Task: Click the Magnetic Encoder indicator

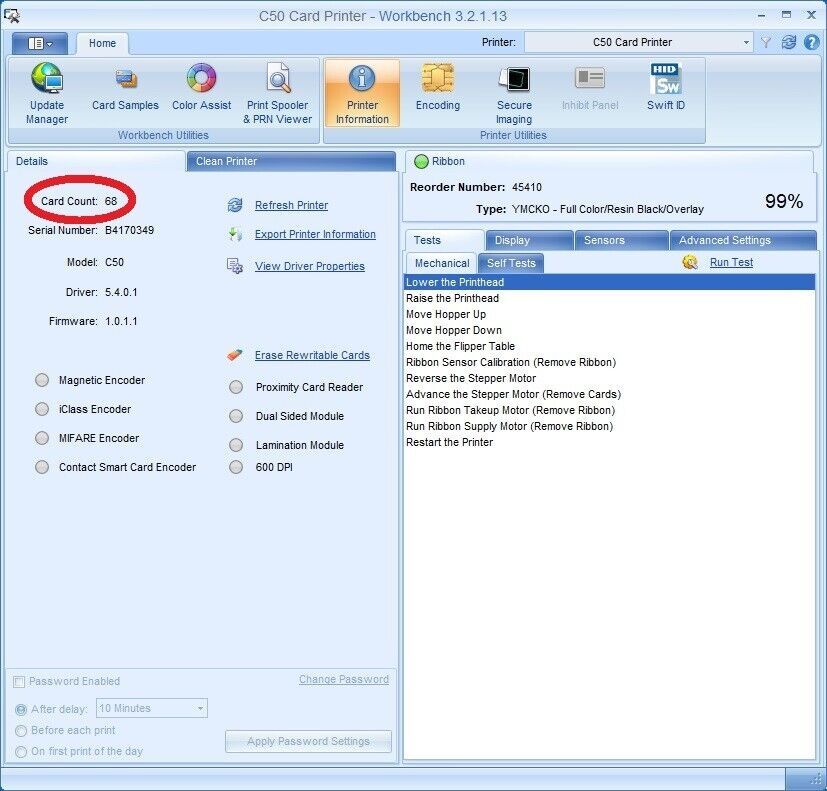Action: (42, 380)
